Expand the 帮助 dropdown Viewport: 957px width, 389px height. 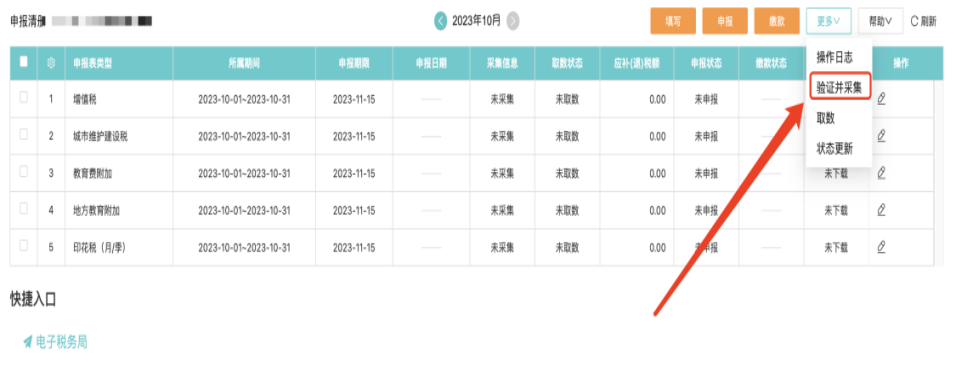881,21
